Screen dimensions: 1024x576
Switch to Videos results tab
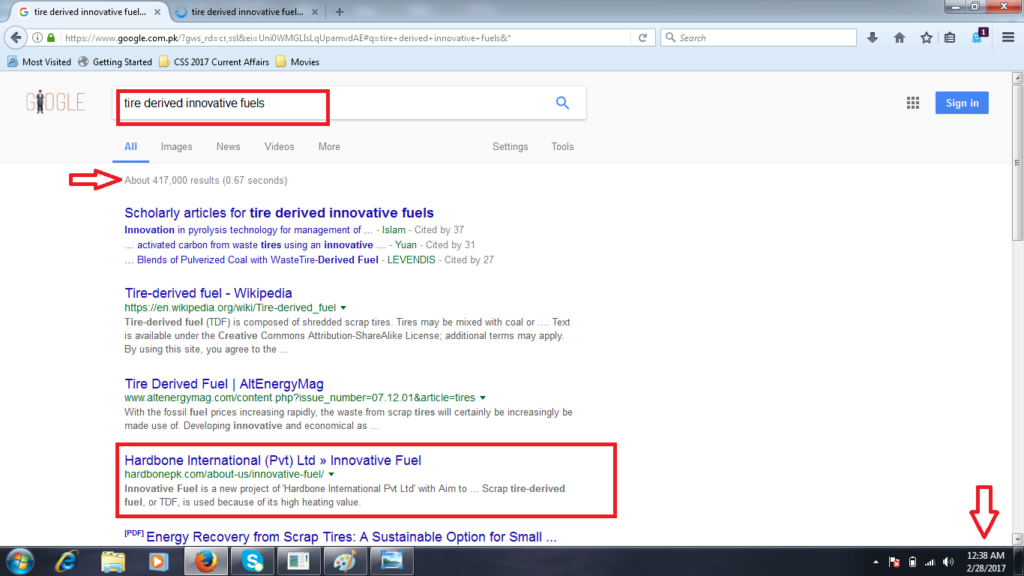click(x=279, y=146)
